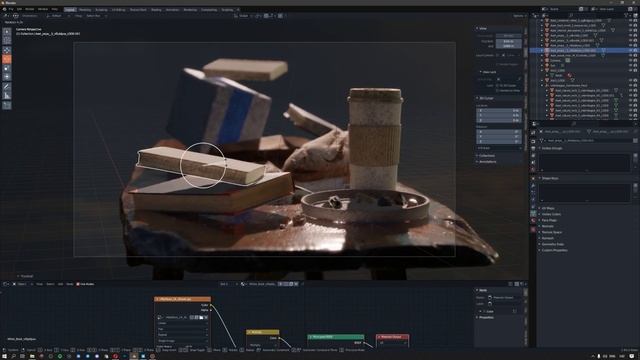Open image browse icon in Image Texture node
640x360 pixels.
coord(160,317)
